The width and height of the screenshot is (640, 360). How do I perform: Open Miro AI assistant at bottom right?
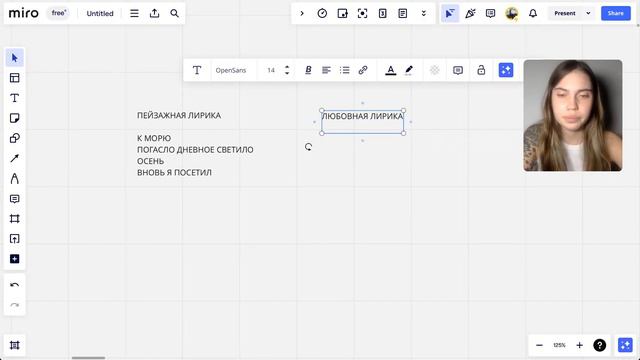pyautogui.click(x=625, y=345)
